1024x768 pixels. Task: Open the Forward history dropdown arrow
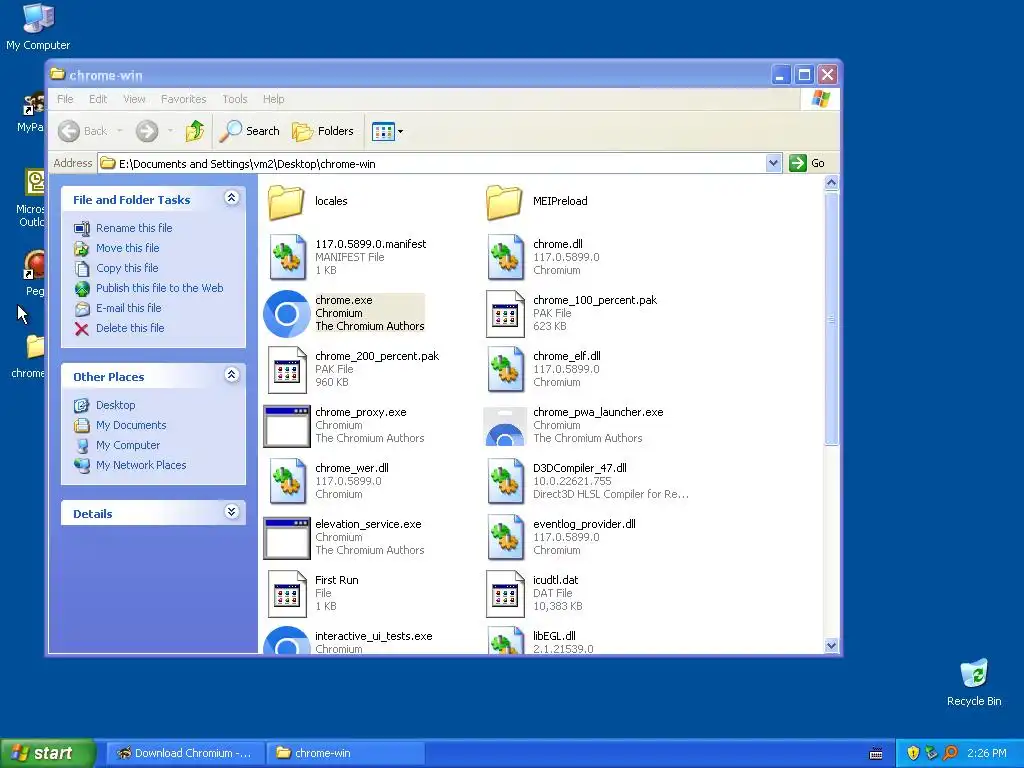pyautogui.click(x=170, y=131)
